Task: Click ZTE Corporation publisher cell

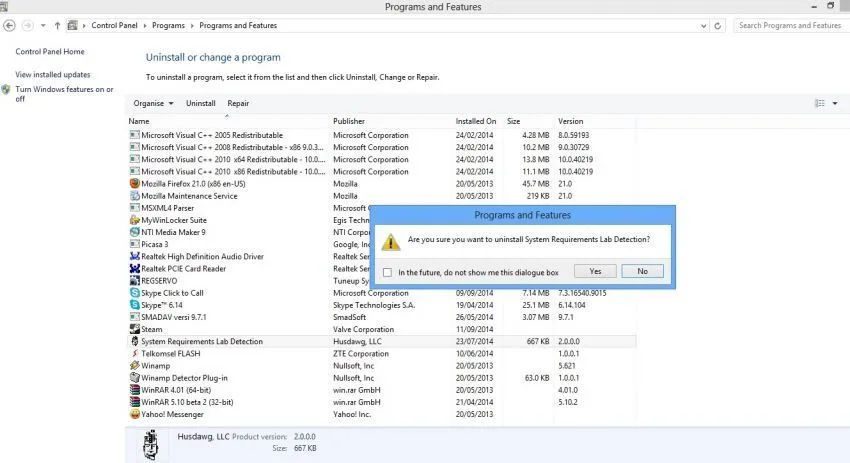Action: click(x=360, y=353)
